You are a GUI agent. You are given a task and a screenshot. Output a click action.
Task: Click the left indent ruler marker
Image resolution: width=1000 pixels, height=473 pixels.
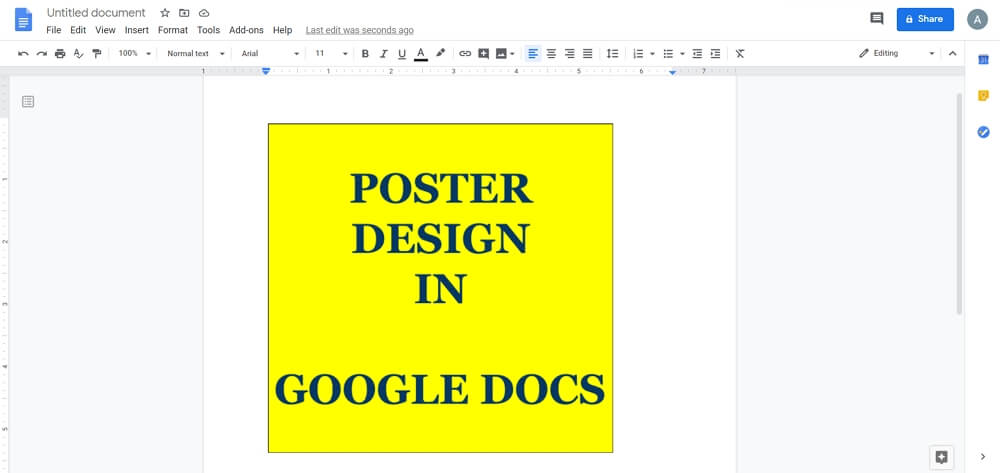pyautogui.click(x=267, y=71)
